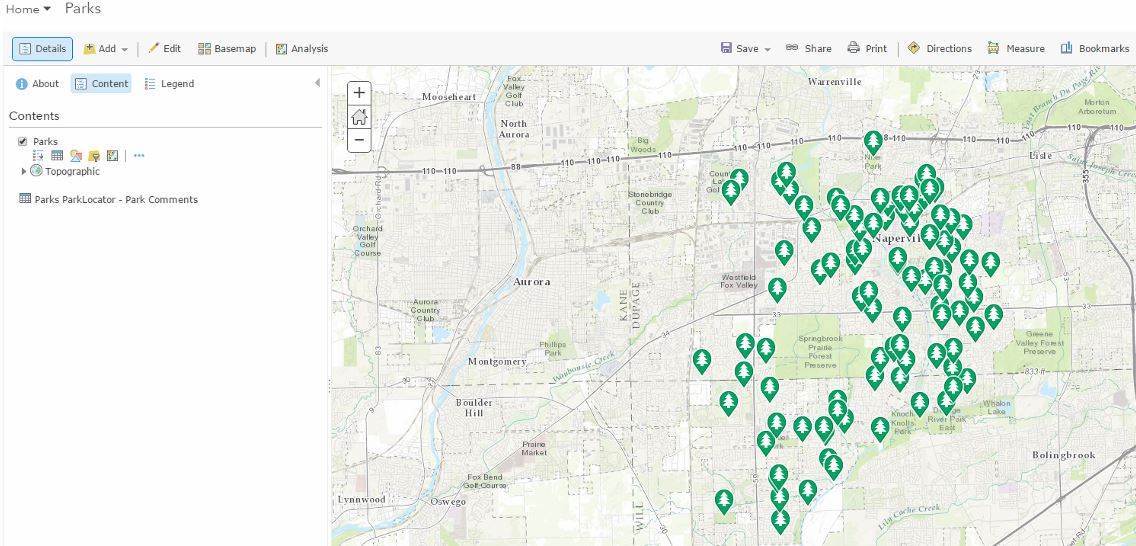The image size is (1136, 546).
Task: Click the Perform Analysis icon under Parks
Action: (x=112, y=155)
